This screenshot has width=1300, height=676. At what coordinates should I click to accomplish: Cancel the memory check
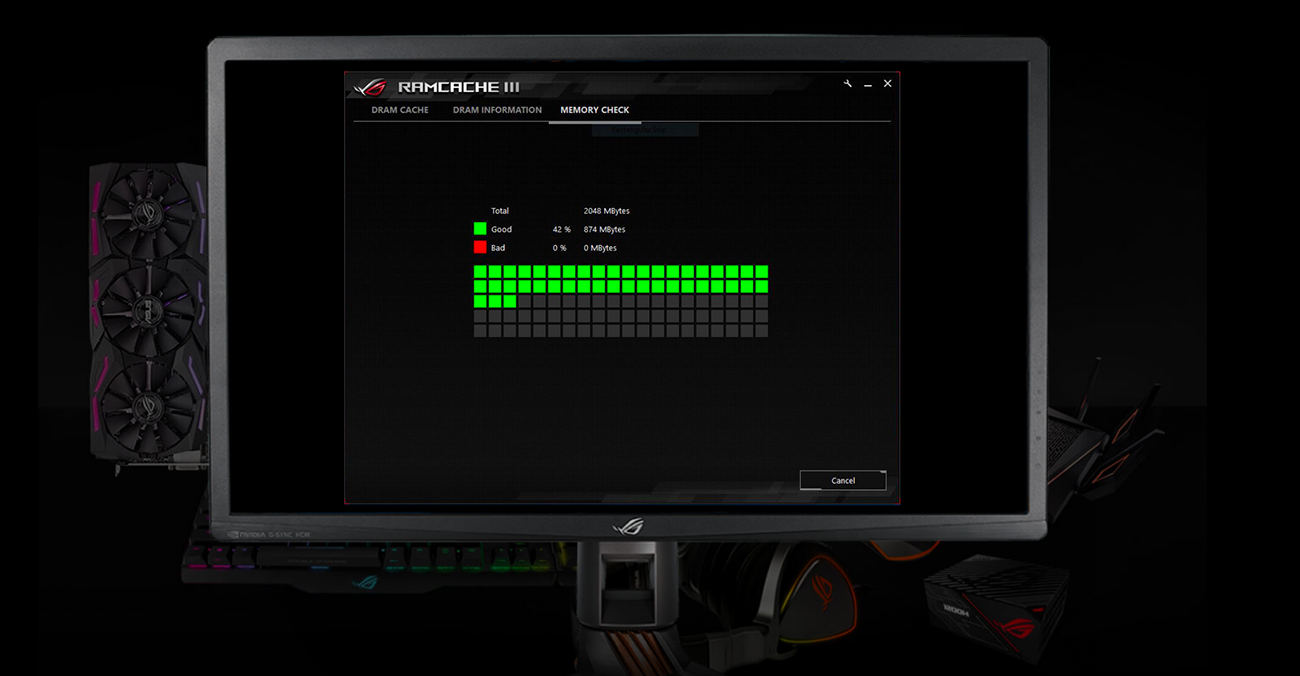843,480
